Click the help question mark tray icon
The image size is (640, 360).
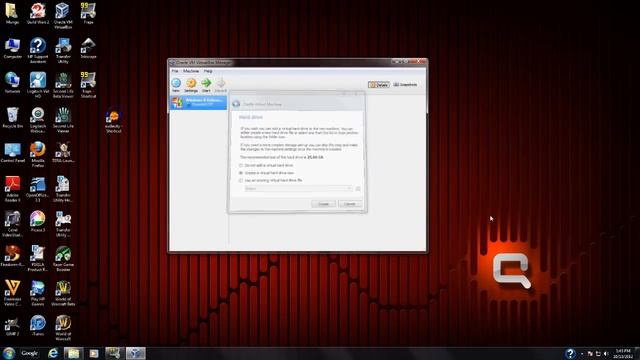point(570,353)
